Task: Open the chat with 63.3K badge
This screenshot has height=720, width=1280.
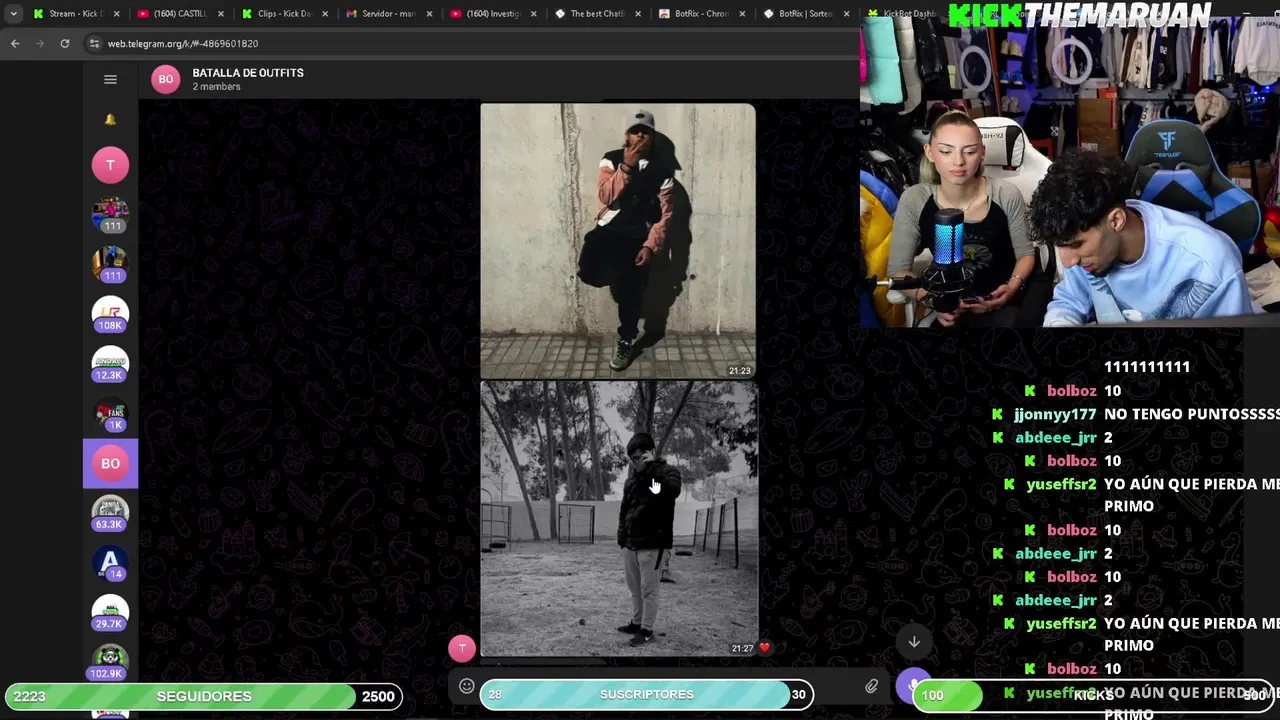Action: click(x=110, y=514)
